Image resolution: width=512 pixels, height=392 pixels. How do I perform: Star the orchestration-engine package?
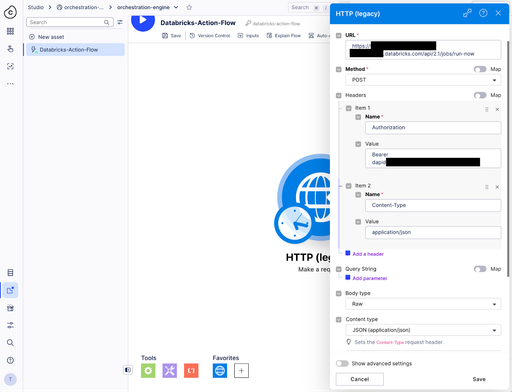(x=189, y=7)
